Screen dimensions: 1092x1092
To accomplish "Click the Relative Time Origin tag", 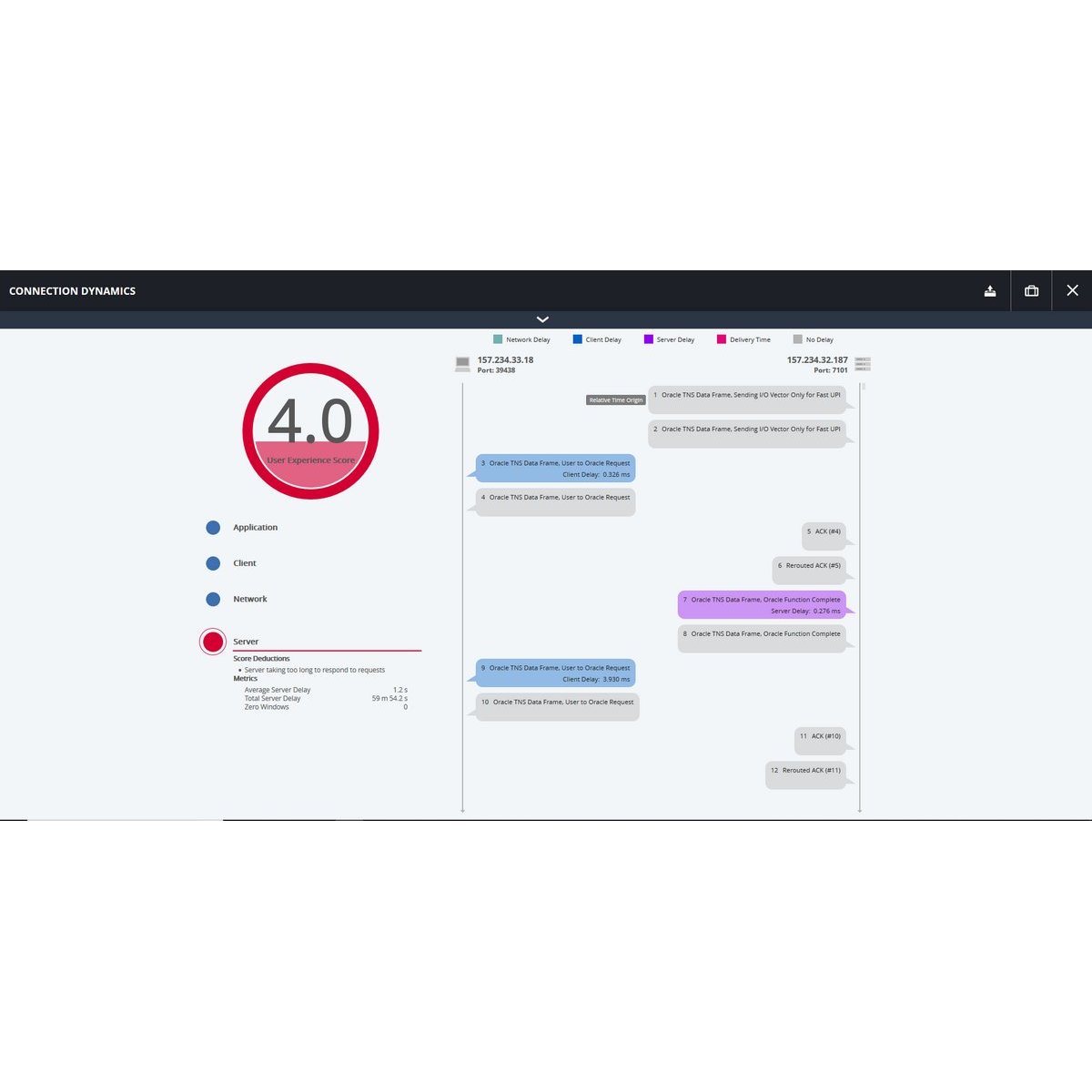I will click(616, 400).
